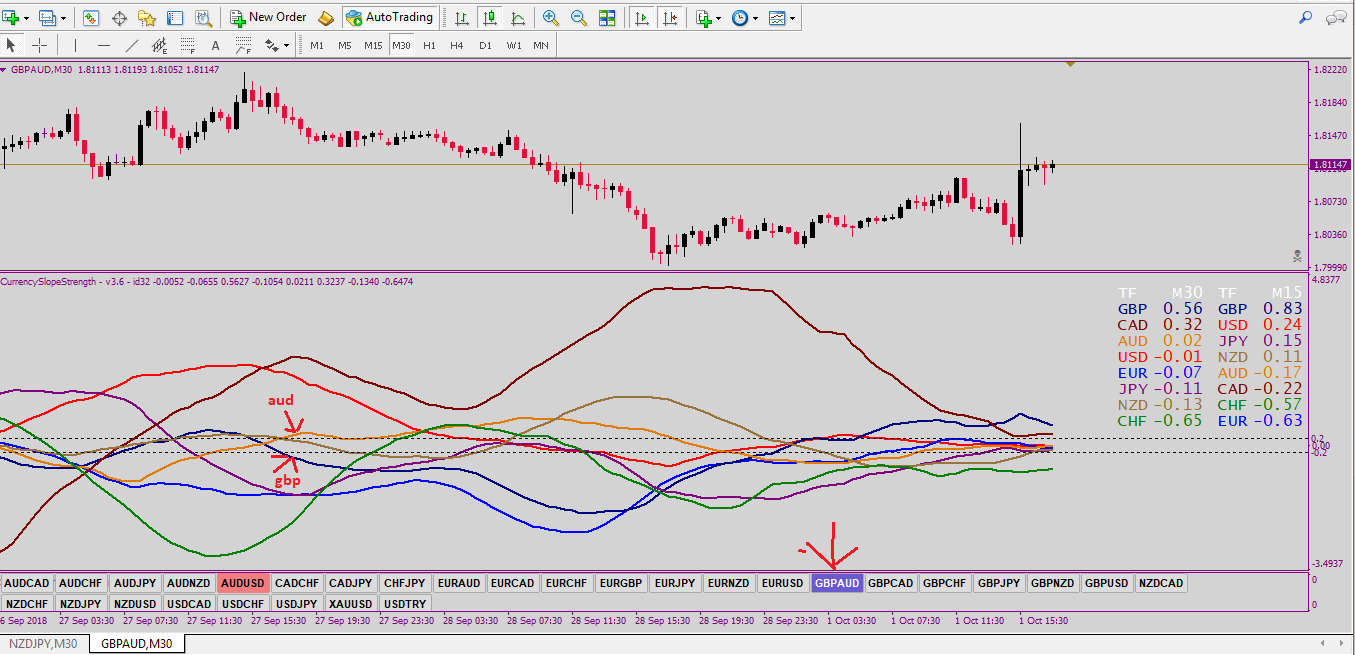Toggle the chart shift button
The height and width of the screenshot is (655, 1355).
click(670, 17)
